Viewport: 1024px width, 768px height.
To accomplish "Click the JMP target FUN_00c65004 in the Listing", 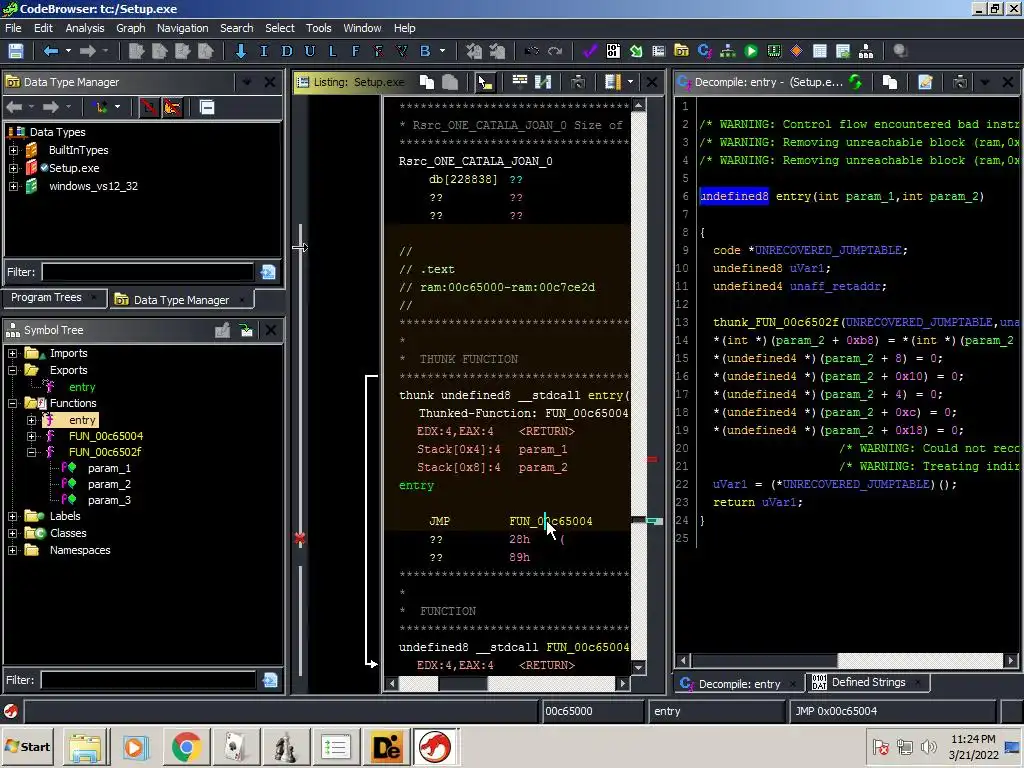I will point(551,521).
